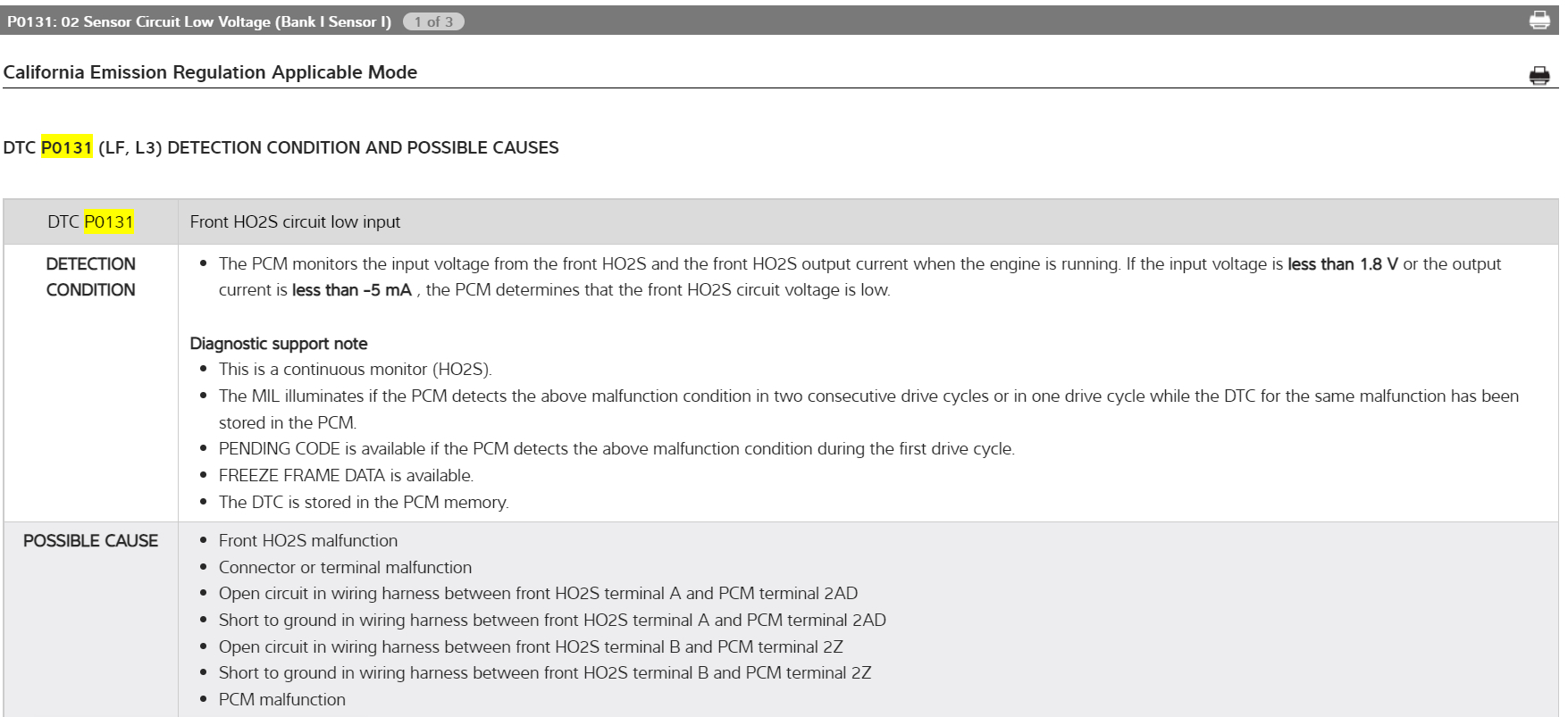Click the PENDING CODE is available bullet line

[x=616, y=449]
